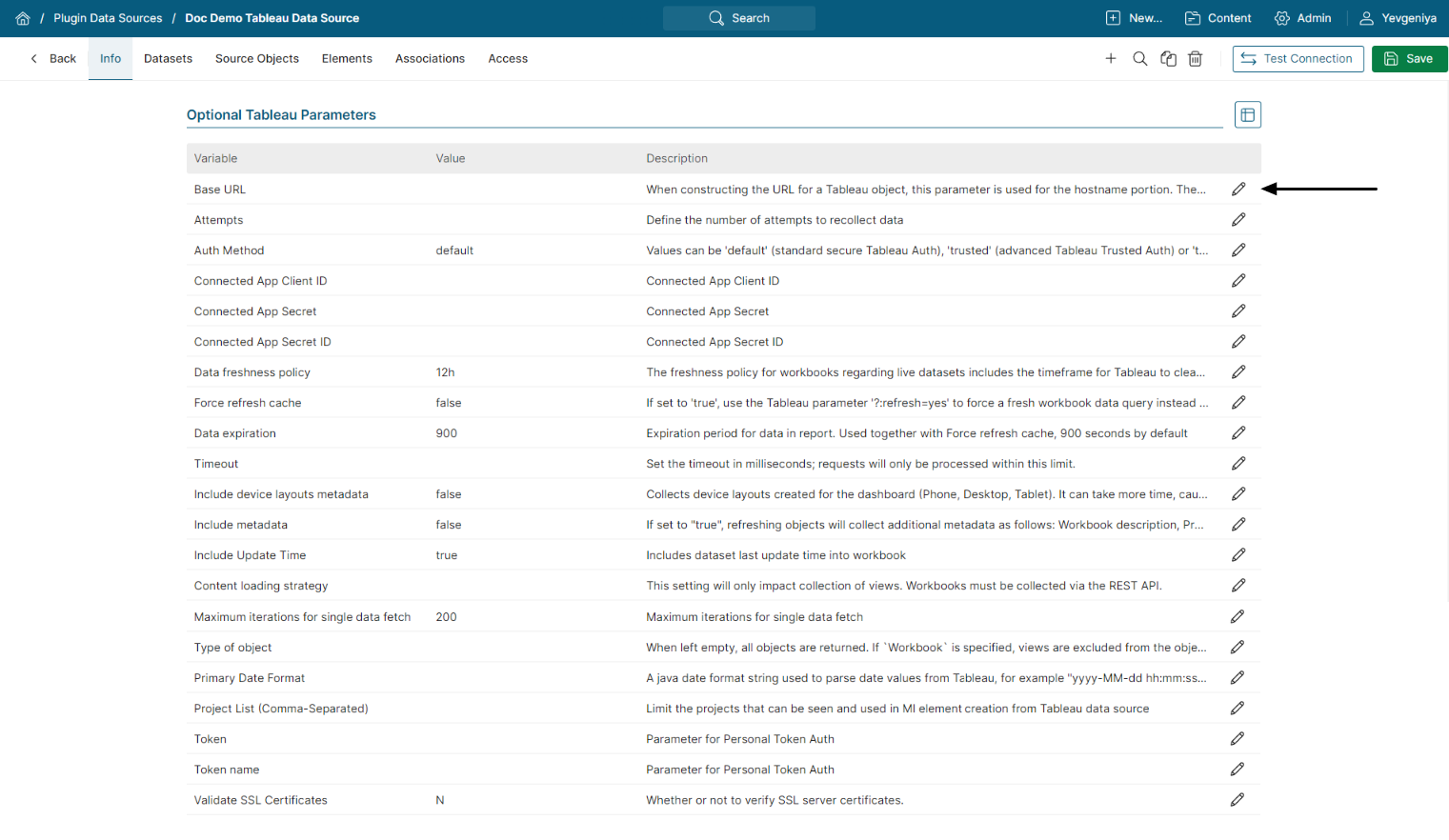Open the Admin menu
The width and height of the screenshot is (1449, 840).
(1302, 18)
